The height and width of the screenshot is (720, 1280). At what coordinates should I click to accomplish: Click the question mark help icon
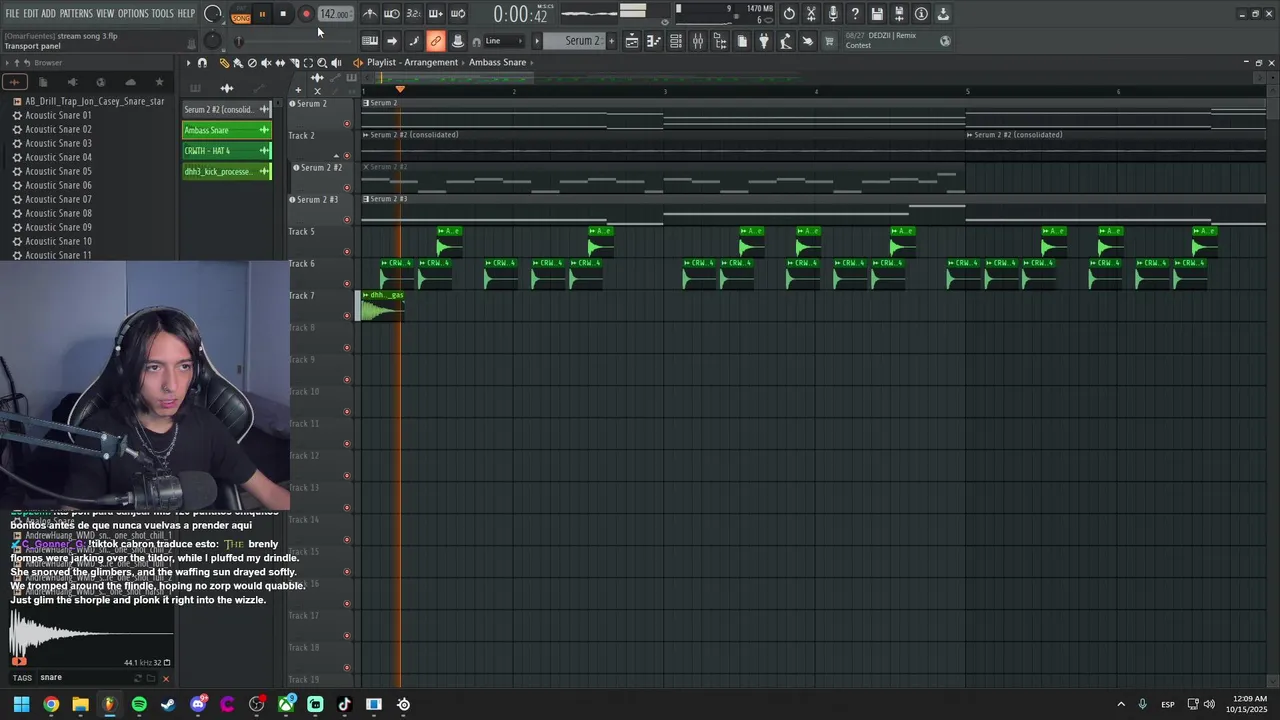tap(855, 14)
